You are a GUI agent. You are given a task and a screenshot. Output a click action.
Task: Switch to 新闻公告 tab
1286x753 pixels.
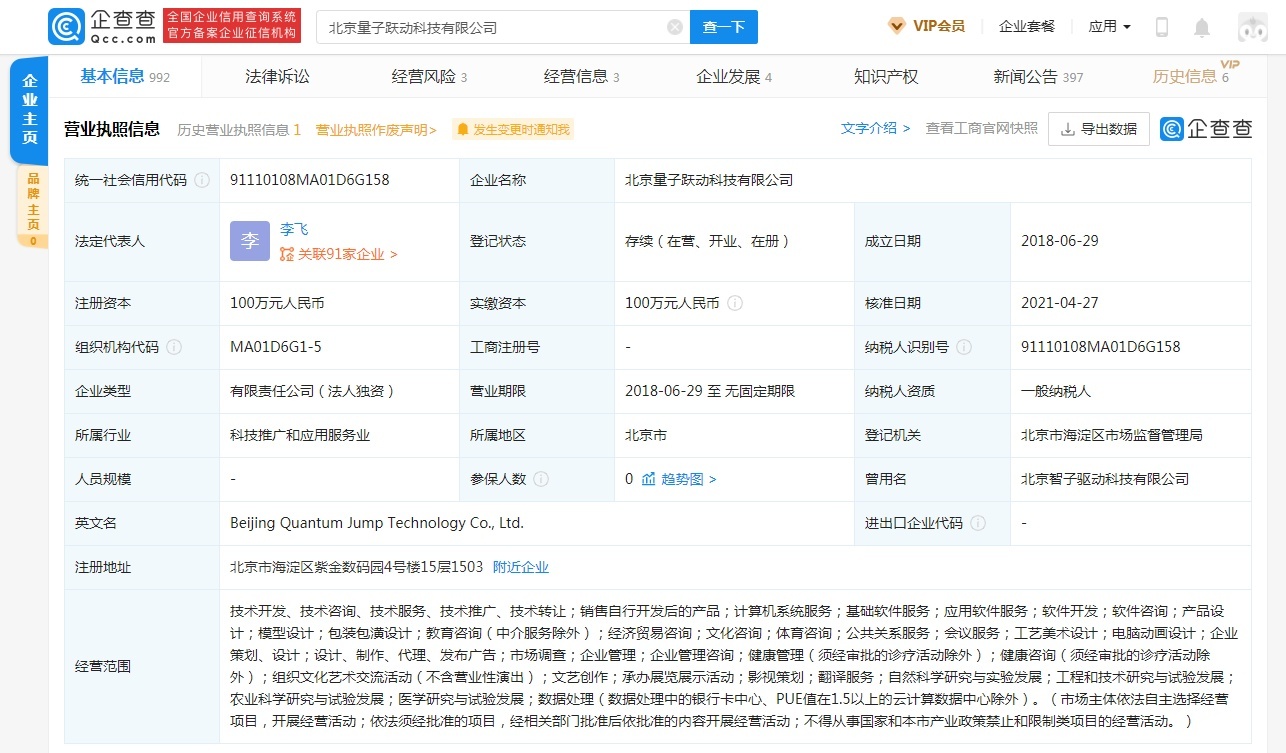tap(1038, 76)
